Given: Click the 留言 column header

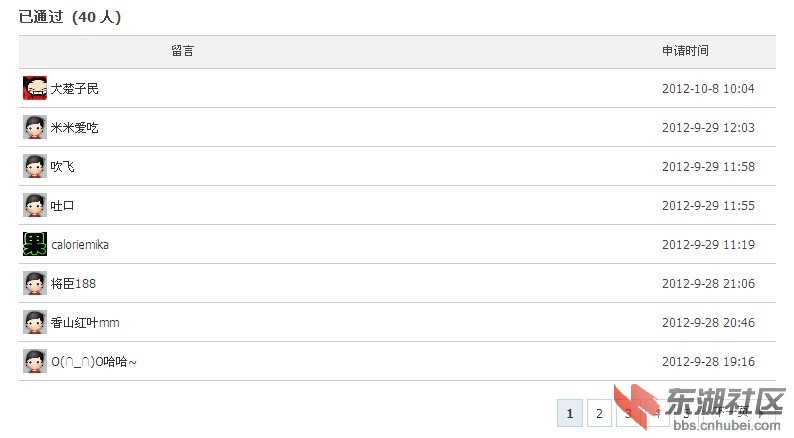Looking at the screenshot, I should tap(182, 51).
